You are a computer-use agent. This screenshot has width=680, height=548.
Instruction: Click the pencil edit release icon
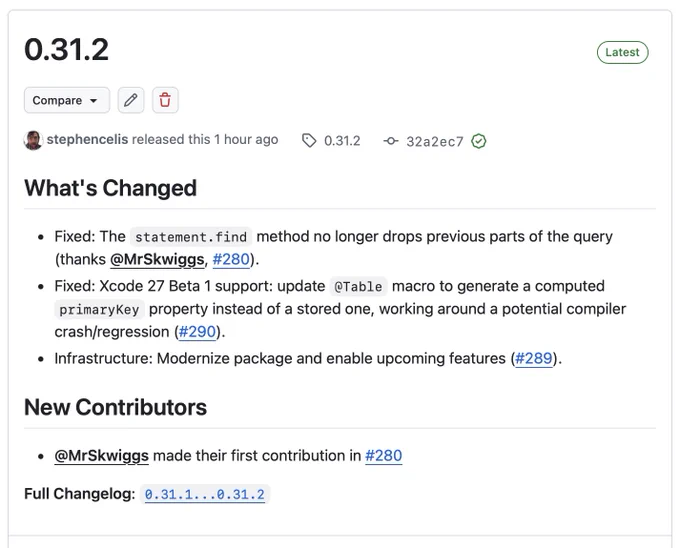point(131,100)
